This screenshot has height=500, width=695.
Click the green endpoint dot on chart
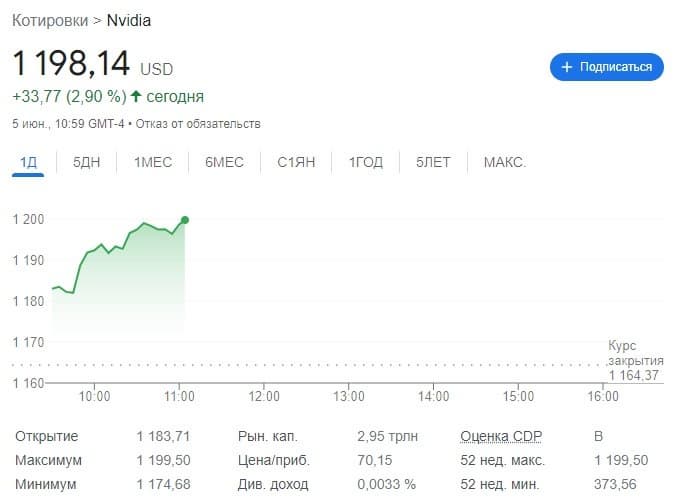(185, 219)
